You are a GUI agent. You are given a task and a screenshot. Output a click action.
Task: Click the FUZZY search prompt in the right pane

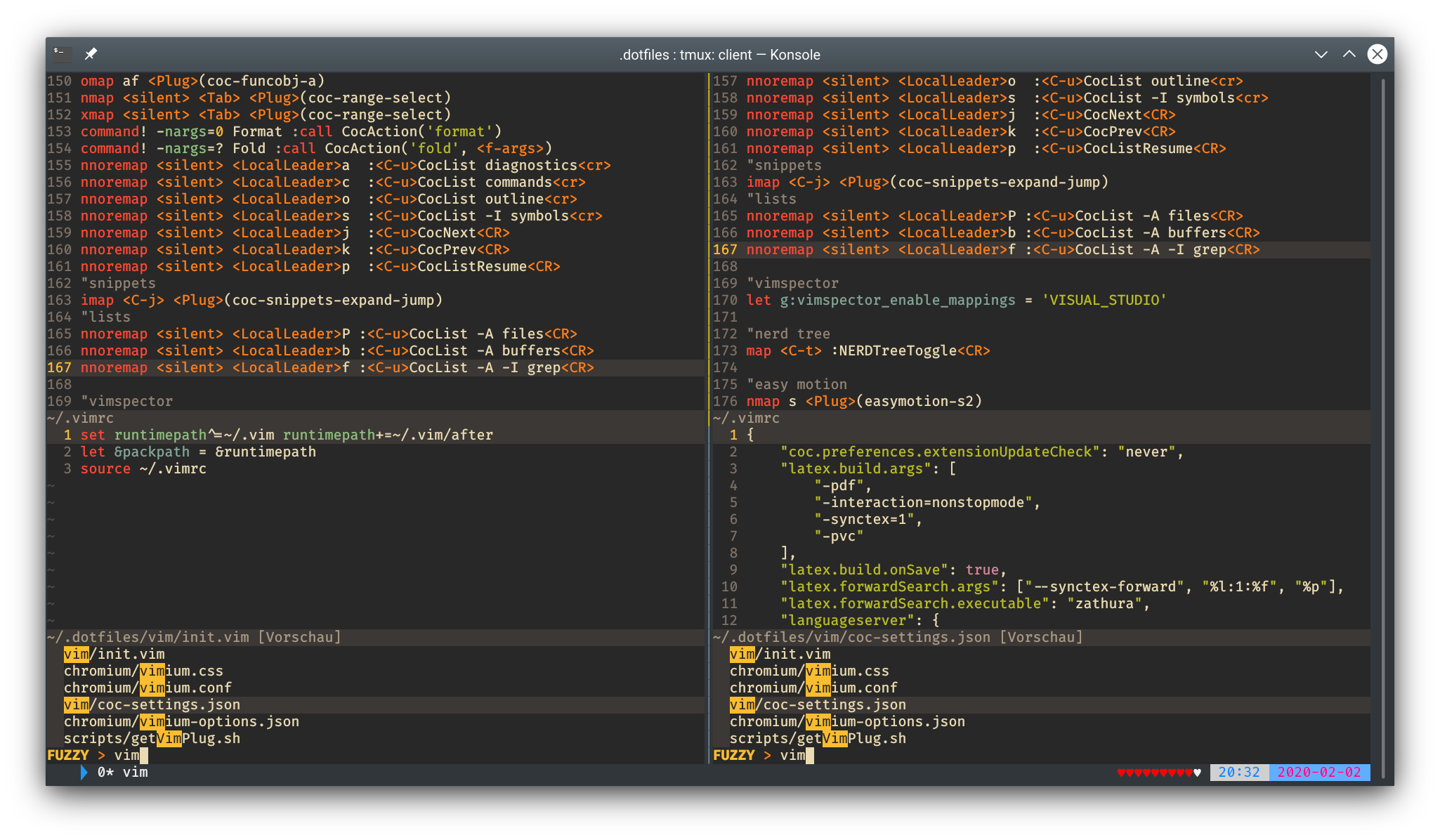click(x=734, y=755)
